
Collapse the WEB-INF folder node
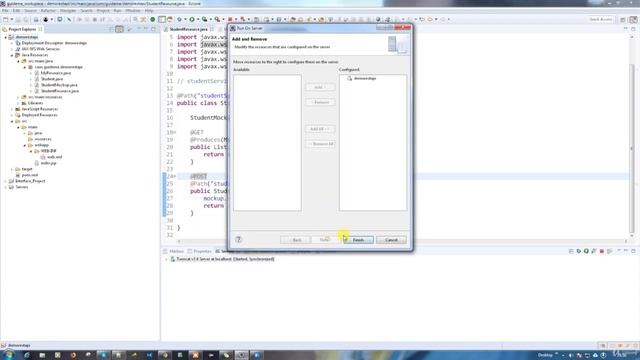tap(31, 151)
